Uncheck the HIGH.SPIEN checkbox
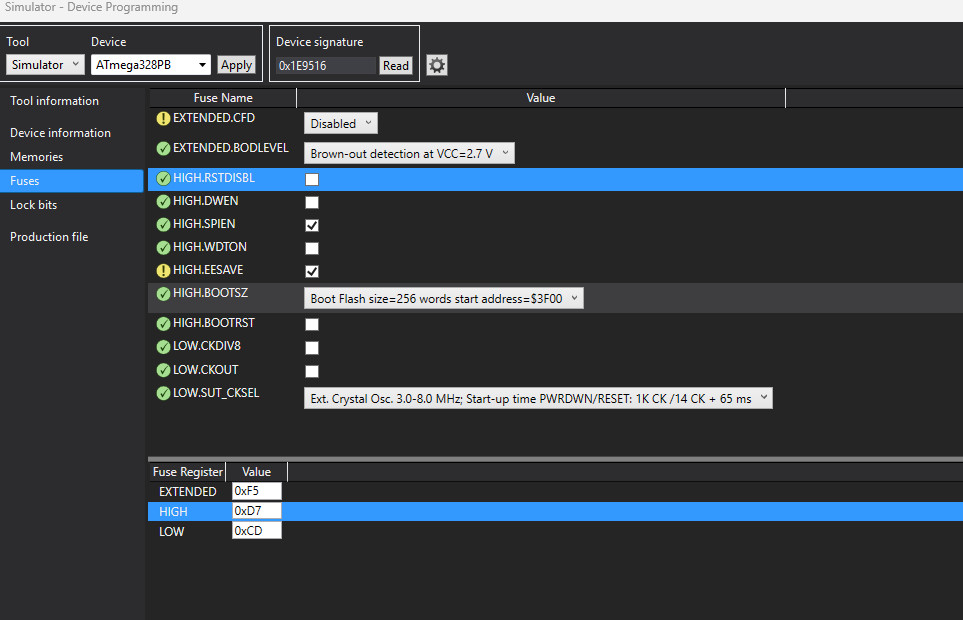963x620 pixels. coord(312,226)
